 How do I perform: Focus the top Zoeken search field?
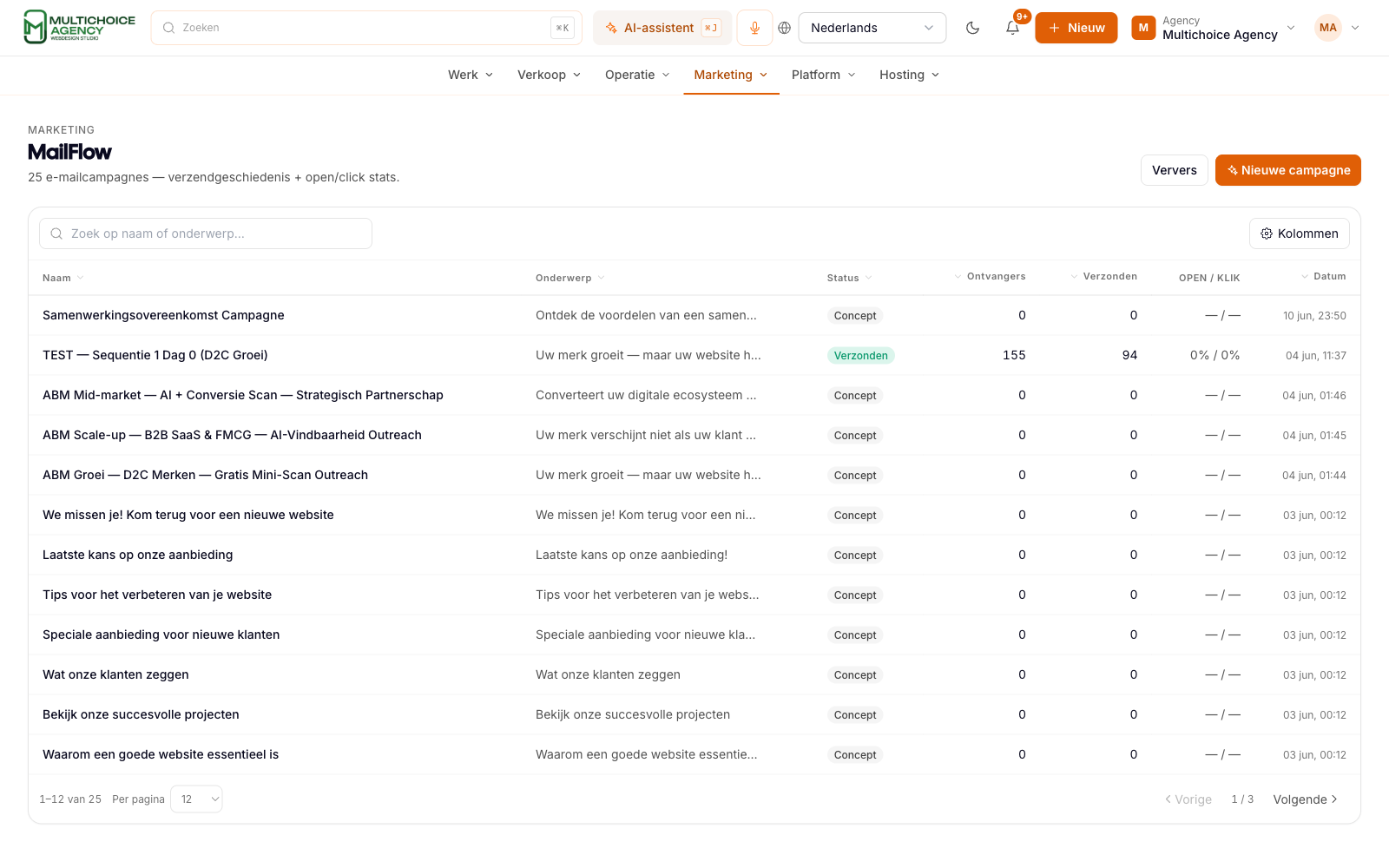coord(366,28)
